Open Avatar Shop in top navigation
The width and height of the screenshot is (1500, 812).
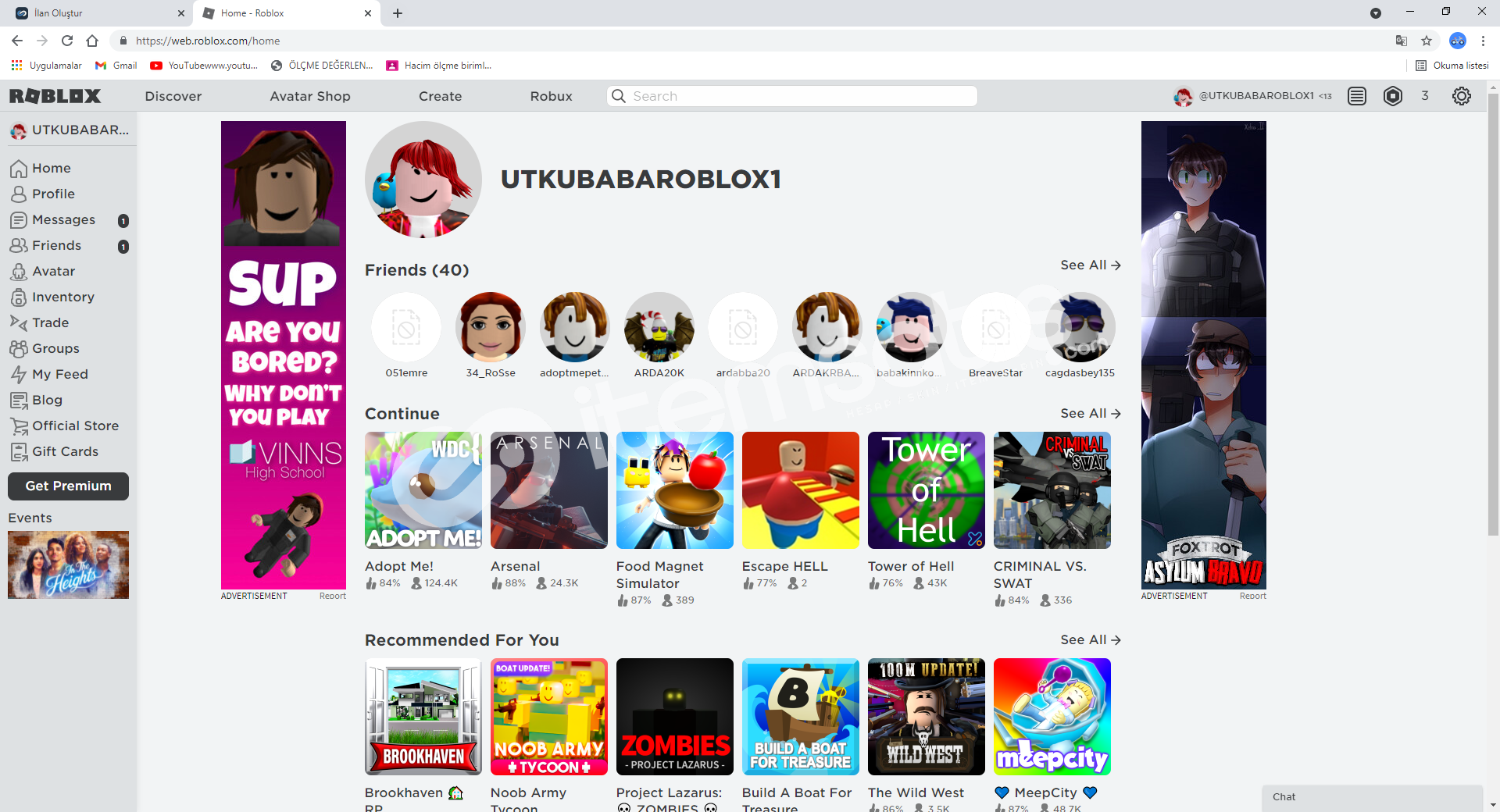[x=310, y=96]
